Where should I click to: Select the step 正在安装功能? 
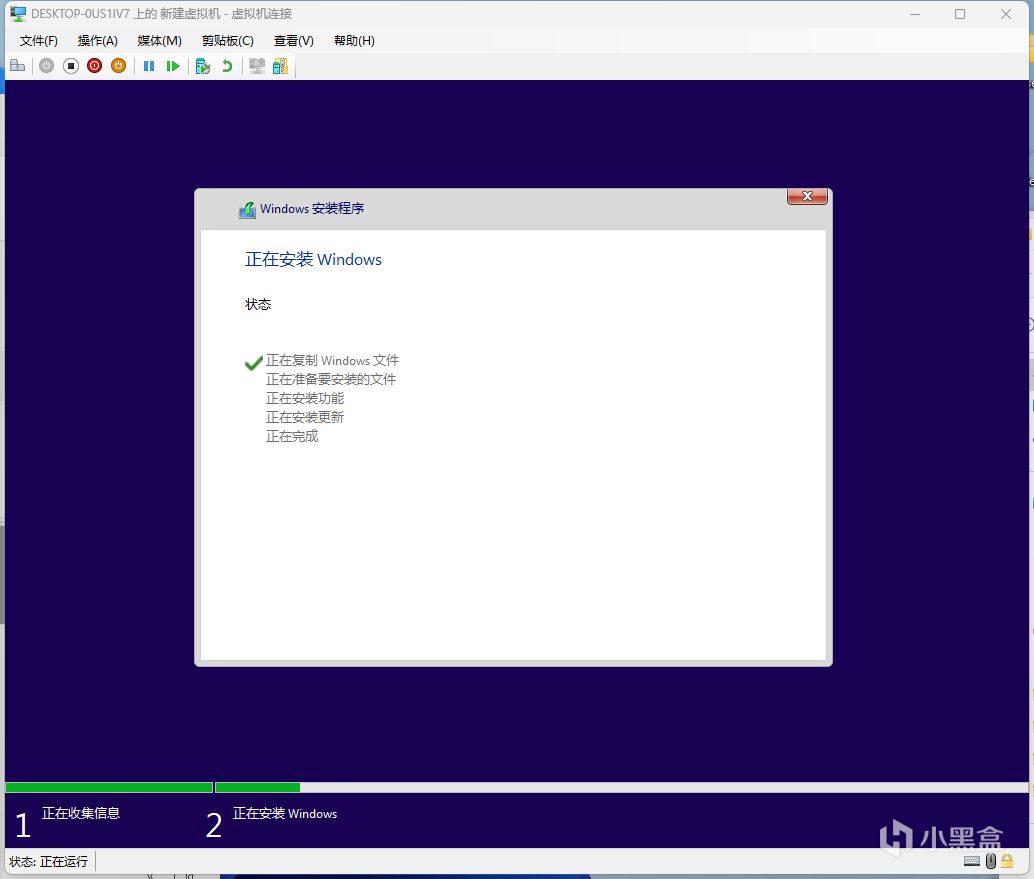click(305, 398)
